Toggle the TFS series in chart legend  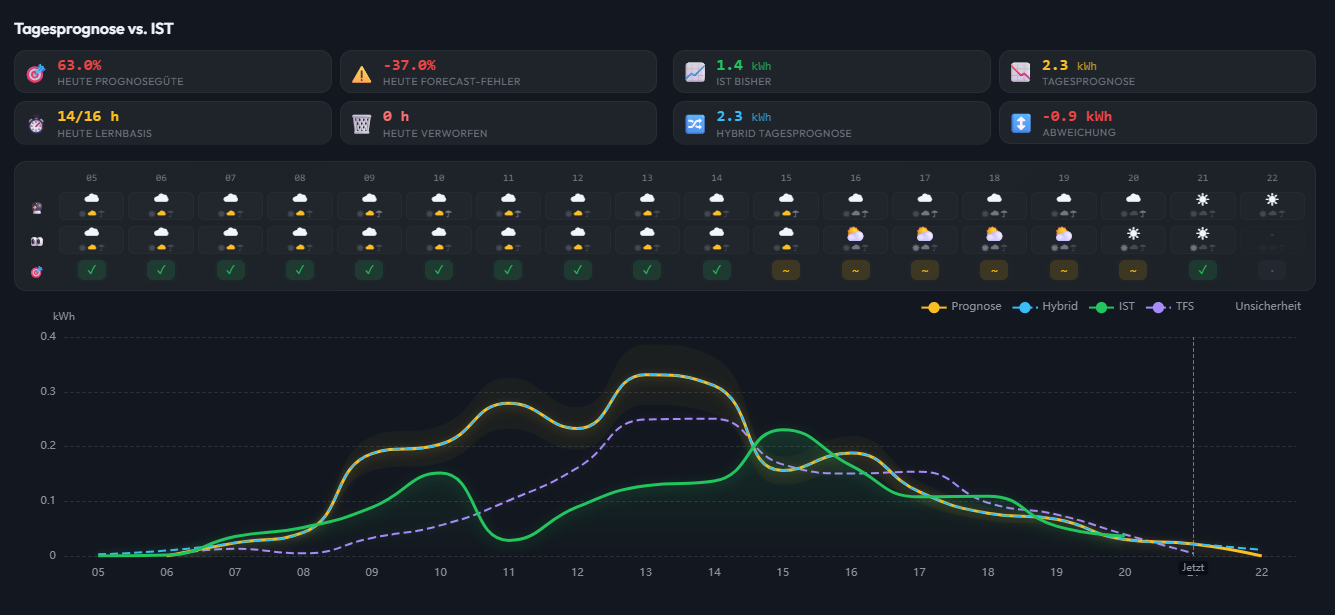tap(1171, 307)
